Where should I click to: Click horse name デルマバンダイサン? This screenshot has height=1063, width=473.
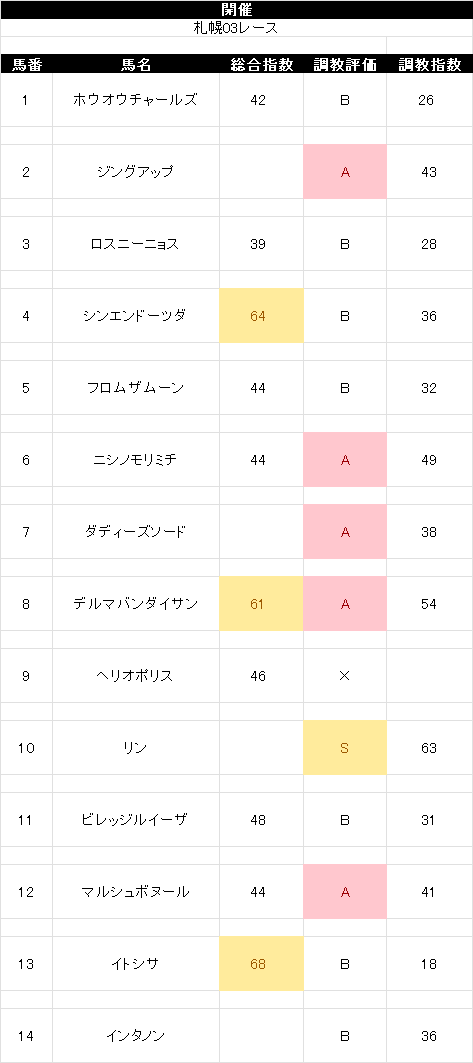tap(136, 603)
